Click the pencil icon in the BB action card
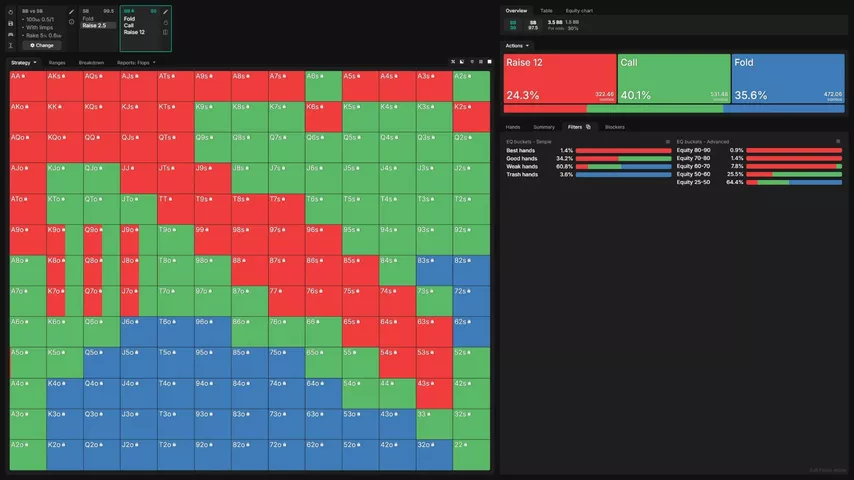Viewport: 854px width, 480px height. point(165,11)
